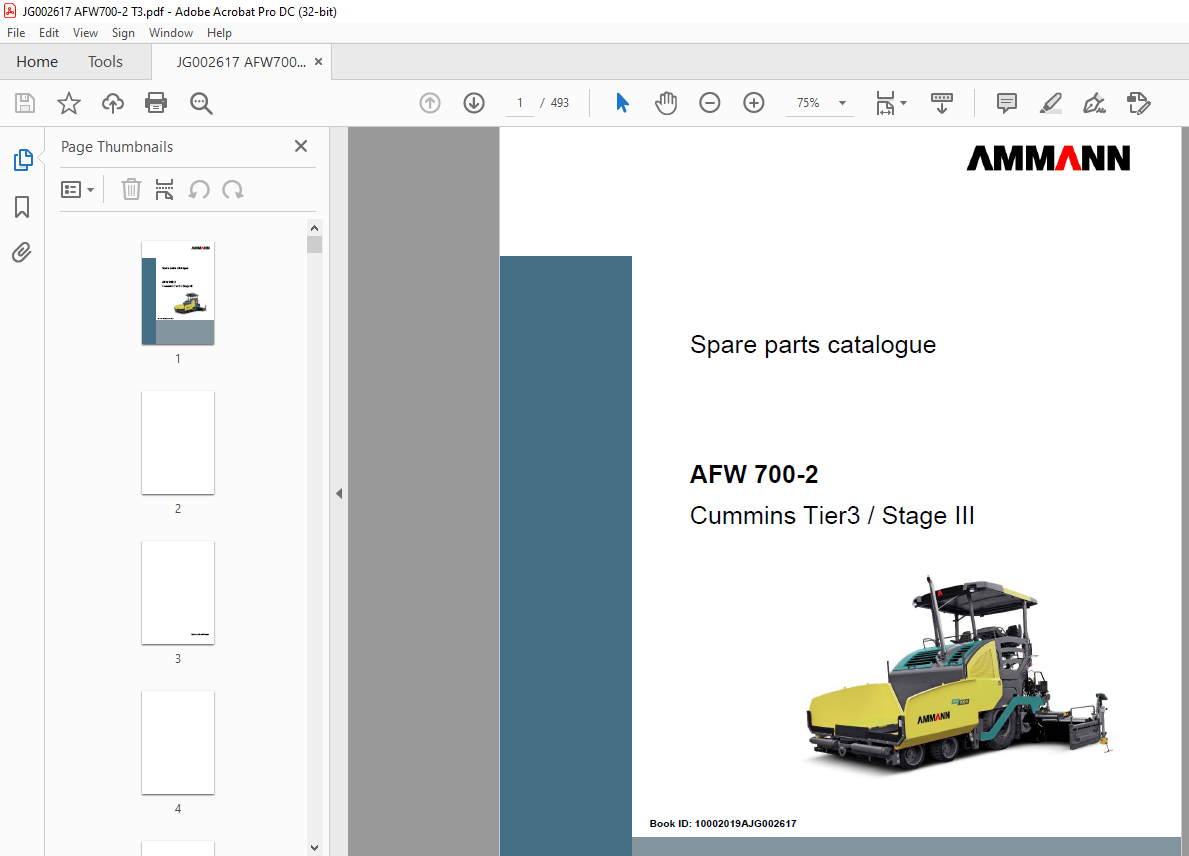Open the Find text magnifier icon
The width and height of the screenshot is (1189, 856).
click(201, 103)
